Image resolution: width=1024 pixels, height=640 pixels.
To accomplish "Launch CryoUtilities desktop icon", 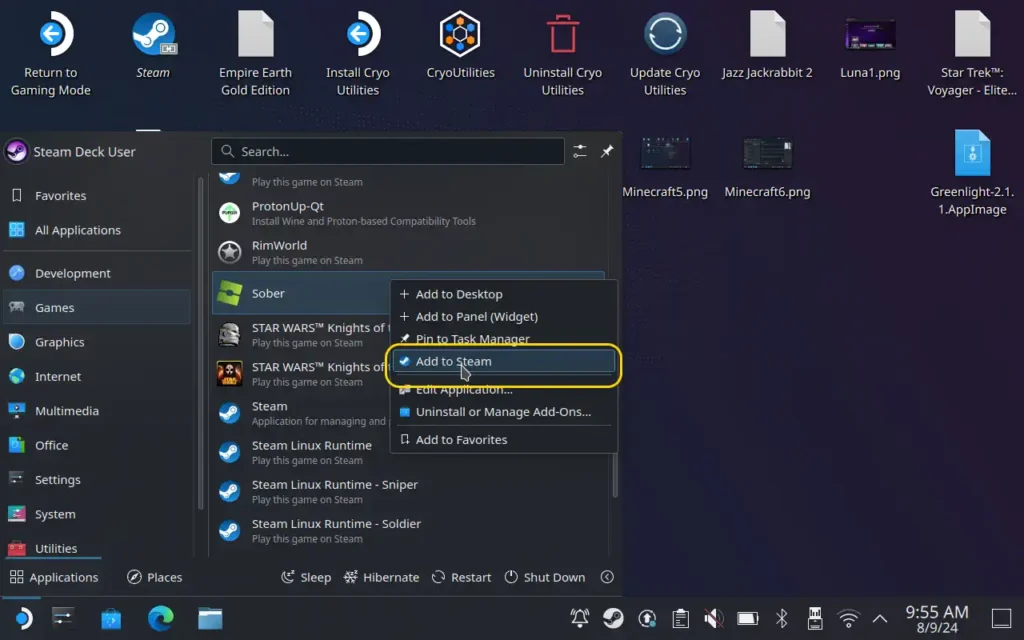I will tap(460, 44).
